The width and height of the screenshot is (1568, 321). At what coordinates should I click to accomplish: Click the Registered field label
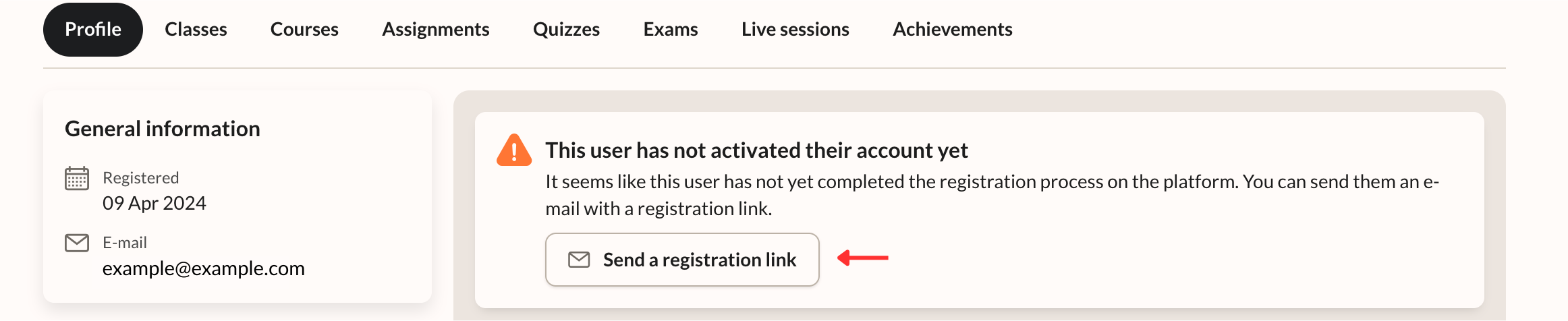tap(141, 178)
